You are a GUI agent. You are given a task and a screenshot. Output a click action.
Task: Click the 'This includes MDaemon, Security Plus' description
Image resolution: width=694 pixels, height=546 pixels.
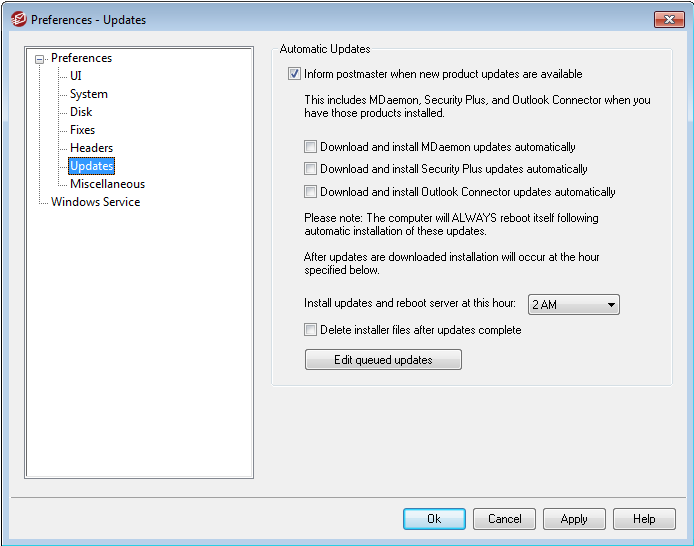point(477,107)
